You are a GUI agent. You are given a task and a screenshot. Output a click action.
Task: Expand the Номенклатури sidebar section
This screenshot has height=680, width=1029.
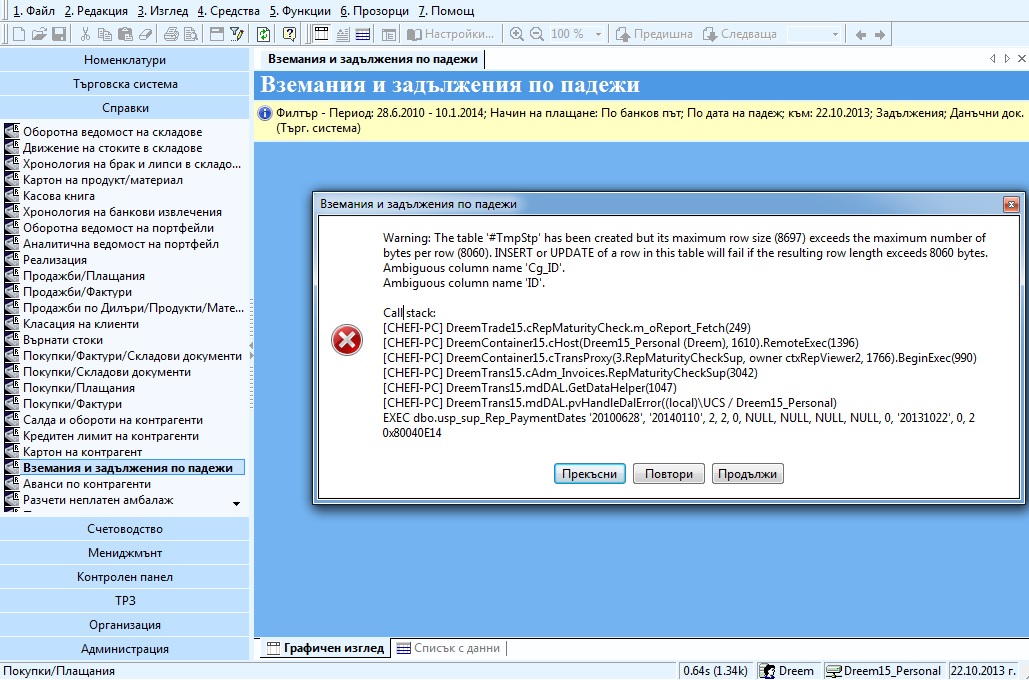pos(124,60)
